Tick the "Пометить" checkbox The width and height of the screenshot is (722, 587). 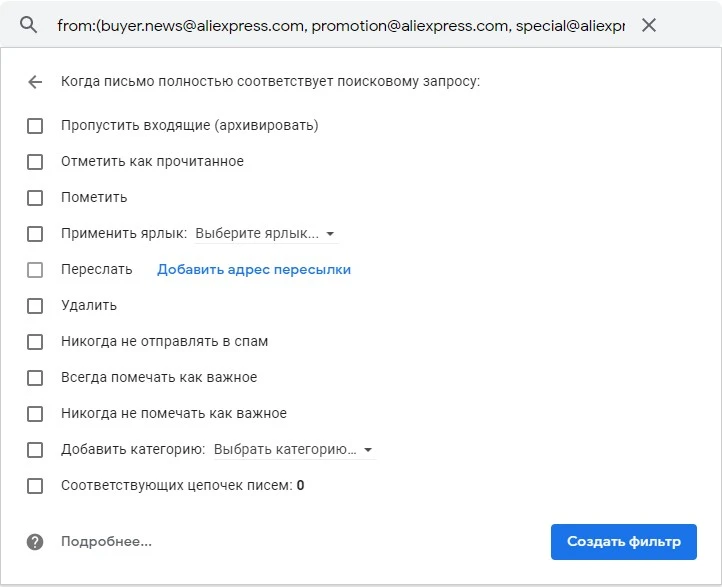pyautogui.click(x=35, y=198)
